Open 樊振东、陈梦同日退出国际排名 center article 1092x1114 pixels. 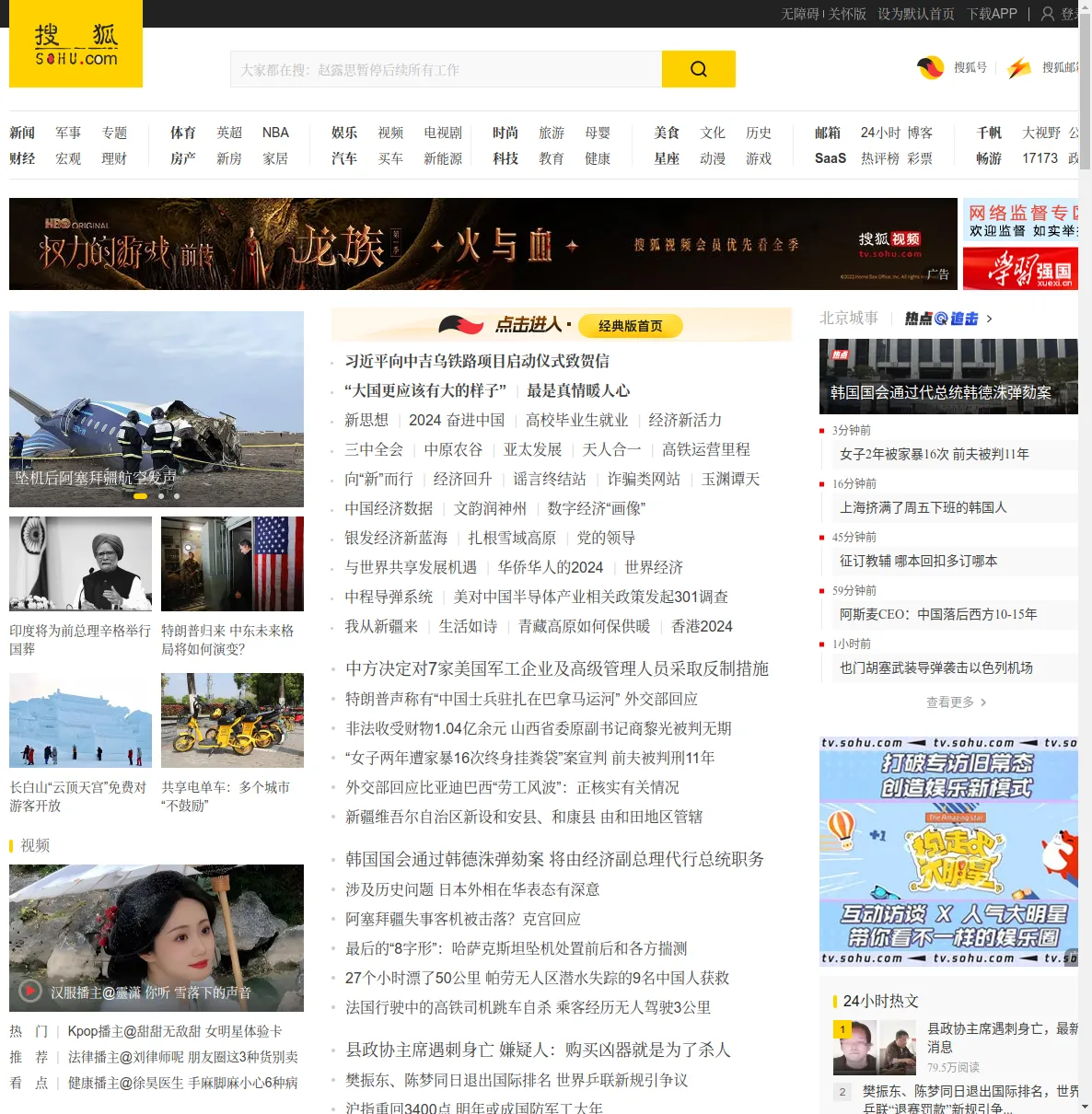coord(517,1080)
